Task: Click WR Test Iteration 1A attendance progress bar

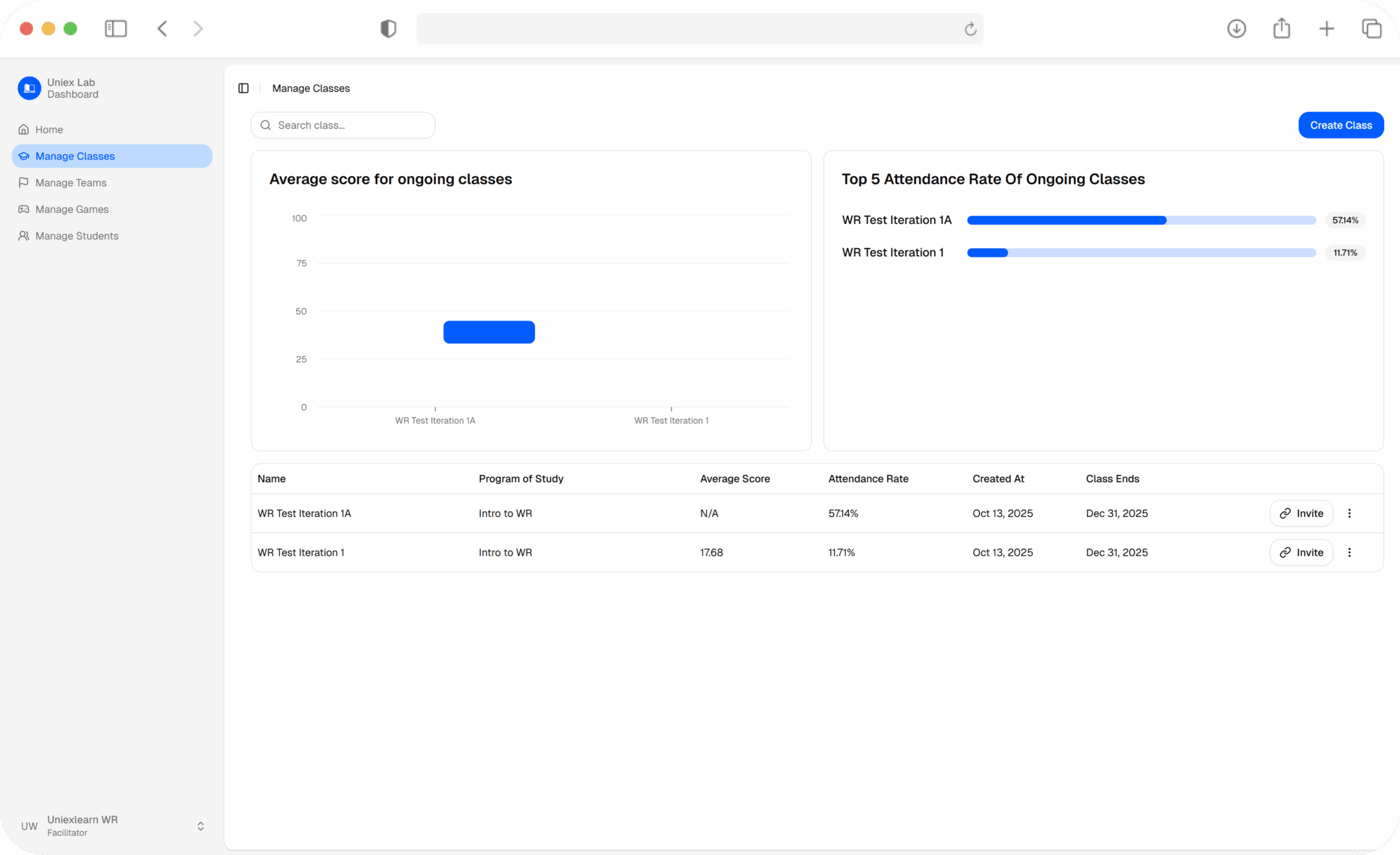Action: point(1141,220)
